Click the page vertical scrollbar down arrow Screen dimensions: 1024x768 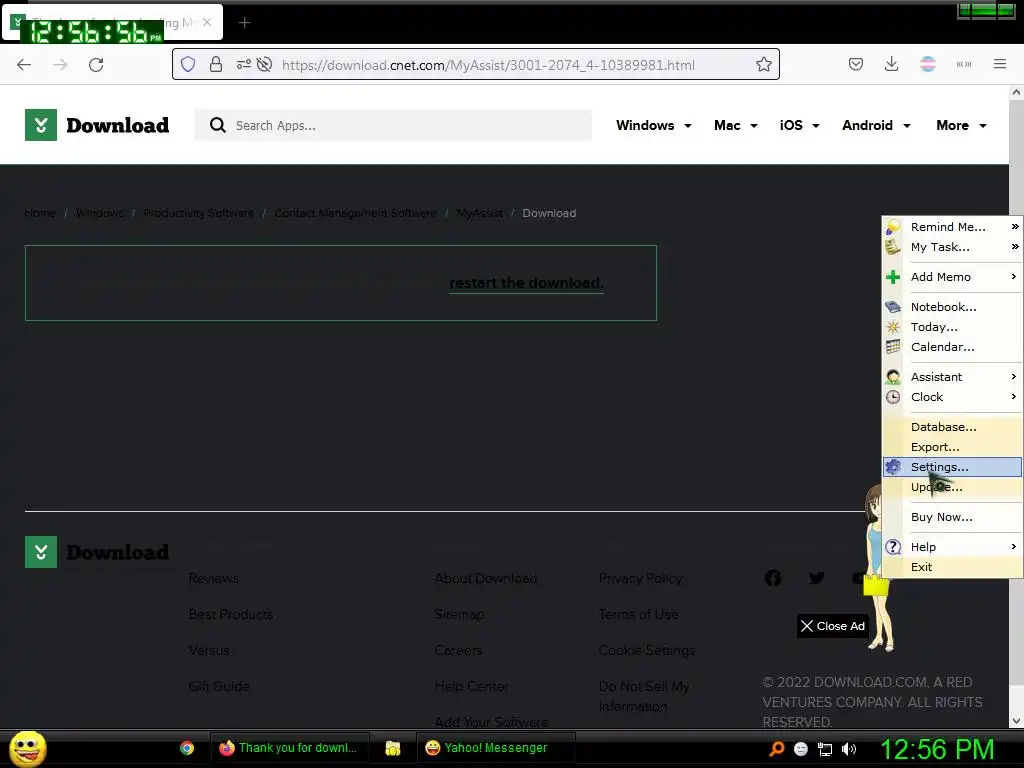point(1016,721)
